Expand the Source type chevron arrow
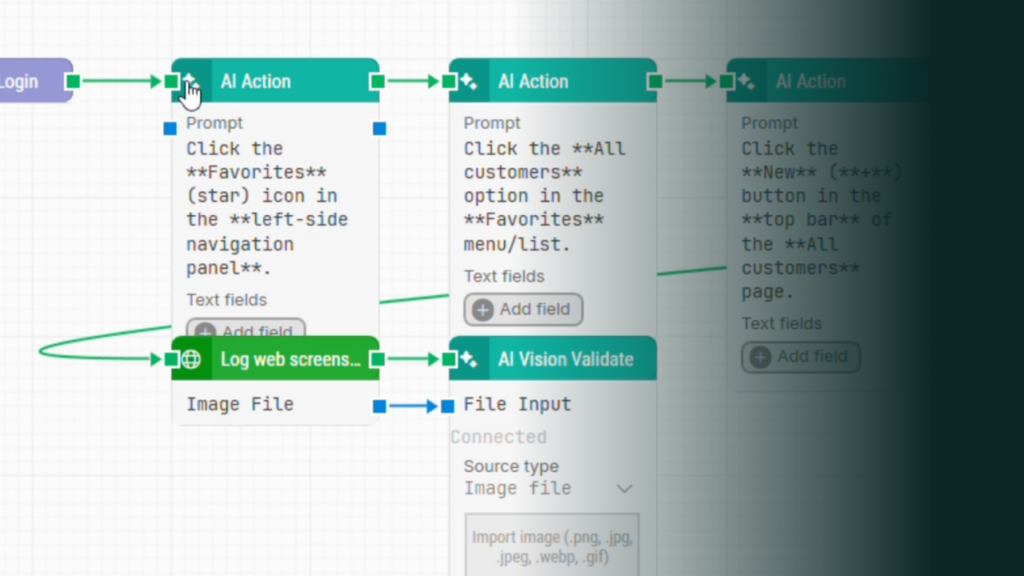The width and height of the screenshot is (1024, 576). point(624,489)
